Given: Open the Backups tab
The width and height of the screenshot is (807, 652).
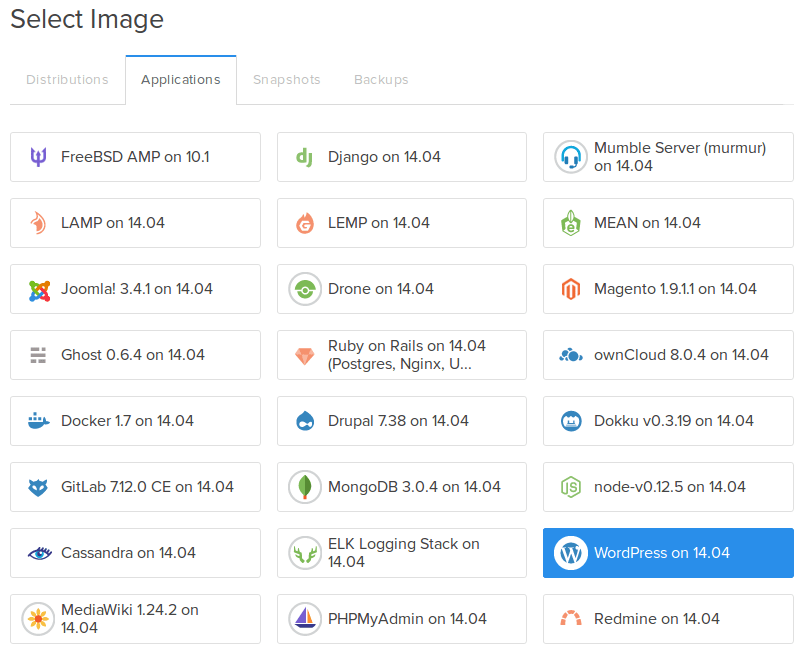Looking at the screenshot, I should tap(381, 80).
